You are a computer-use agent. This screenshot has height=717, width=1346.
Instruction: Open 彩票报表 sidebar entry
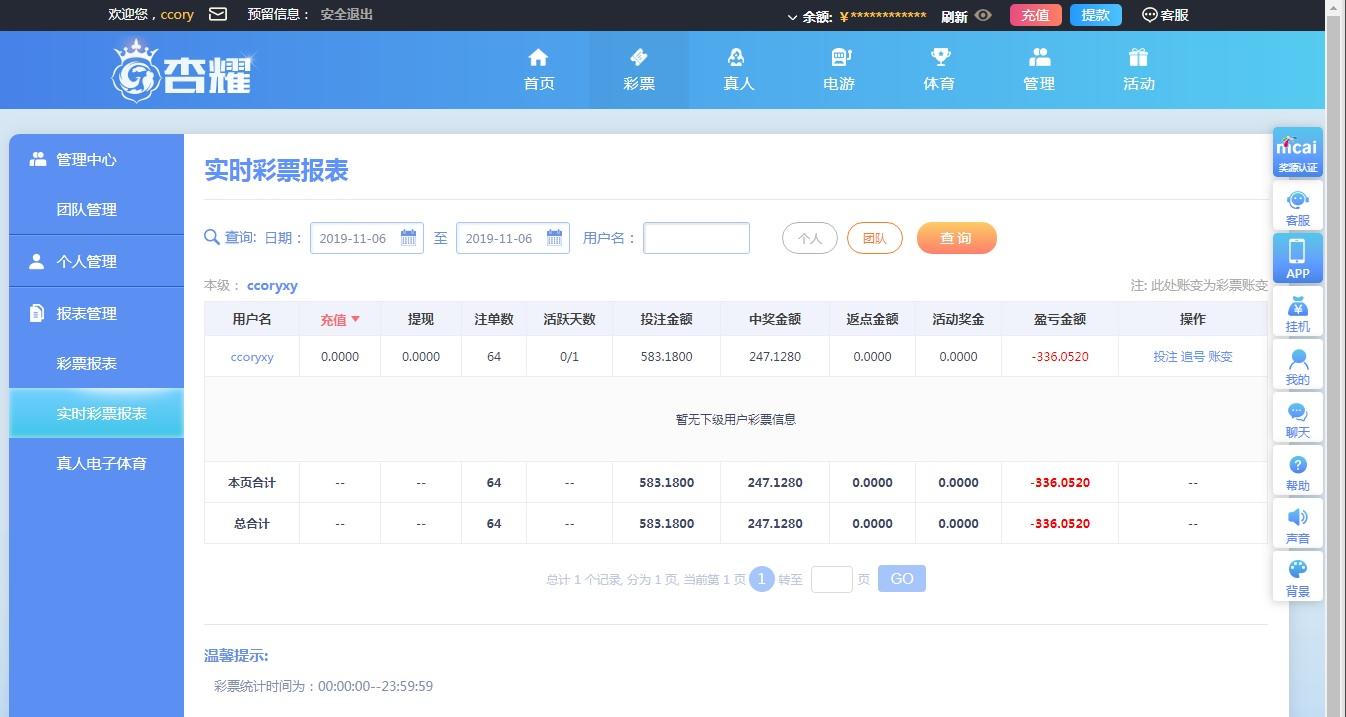click(97, 363)
